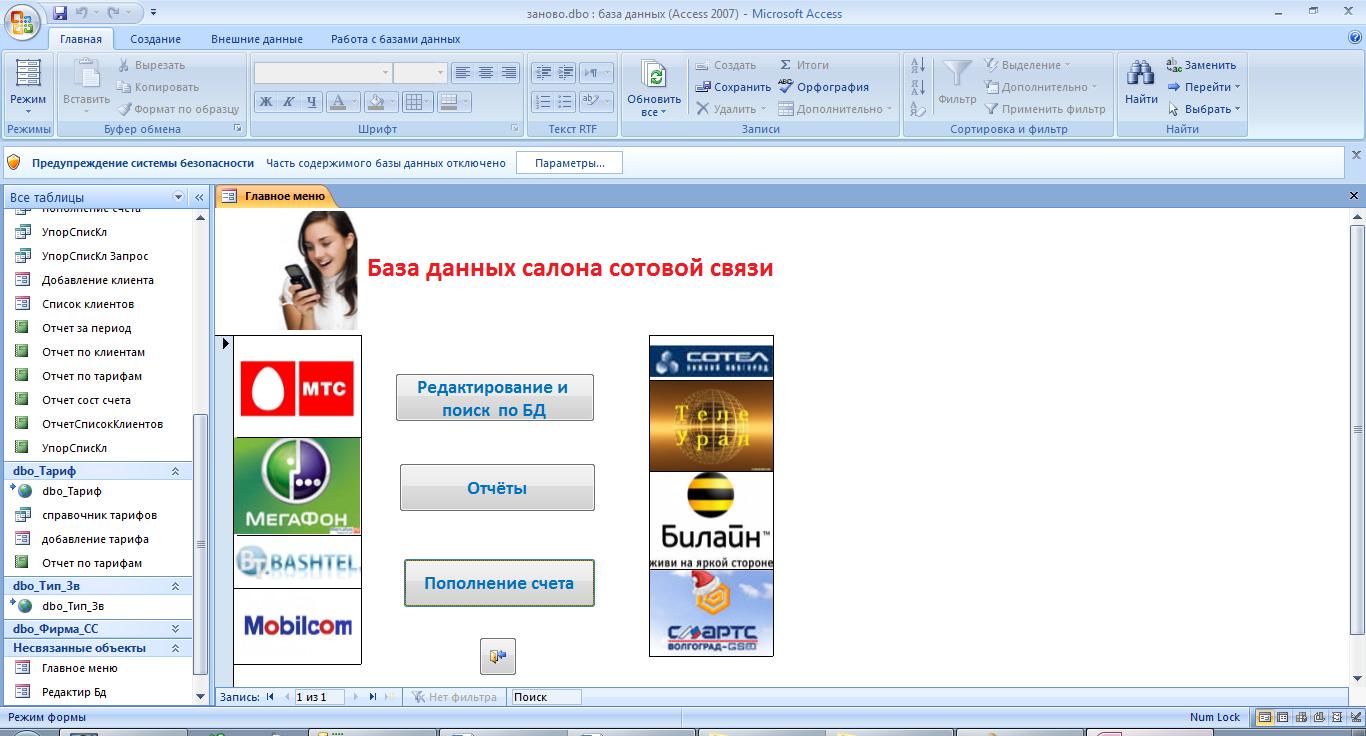The width and height of the screenshot is (1366, 736).
Task: Click the exit door button on the form
Action: pos(498,656)
